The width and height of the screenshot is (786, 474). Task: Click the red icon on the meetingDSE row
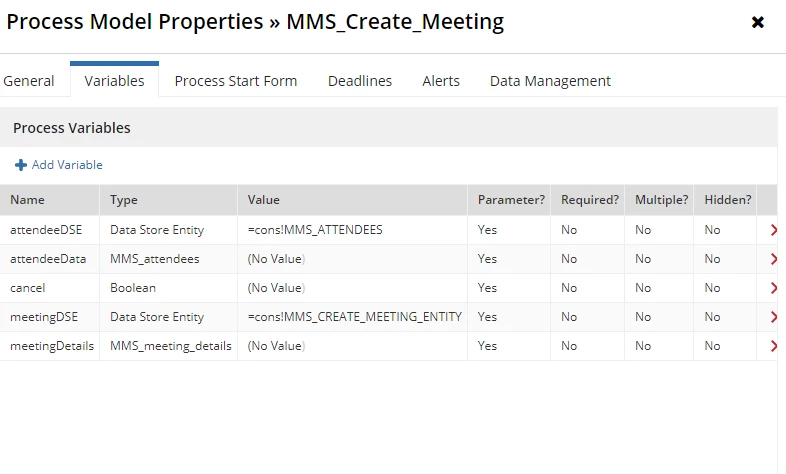coord(774,317)
